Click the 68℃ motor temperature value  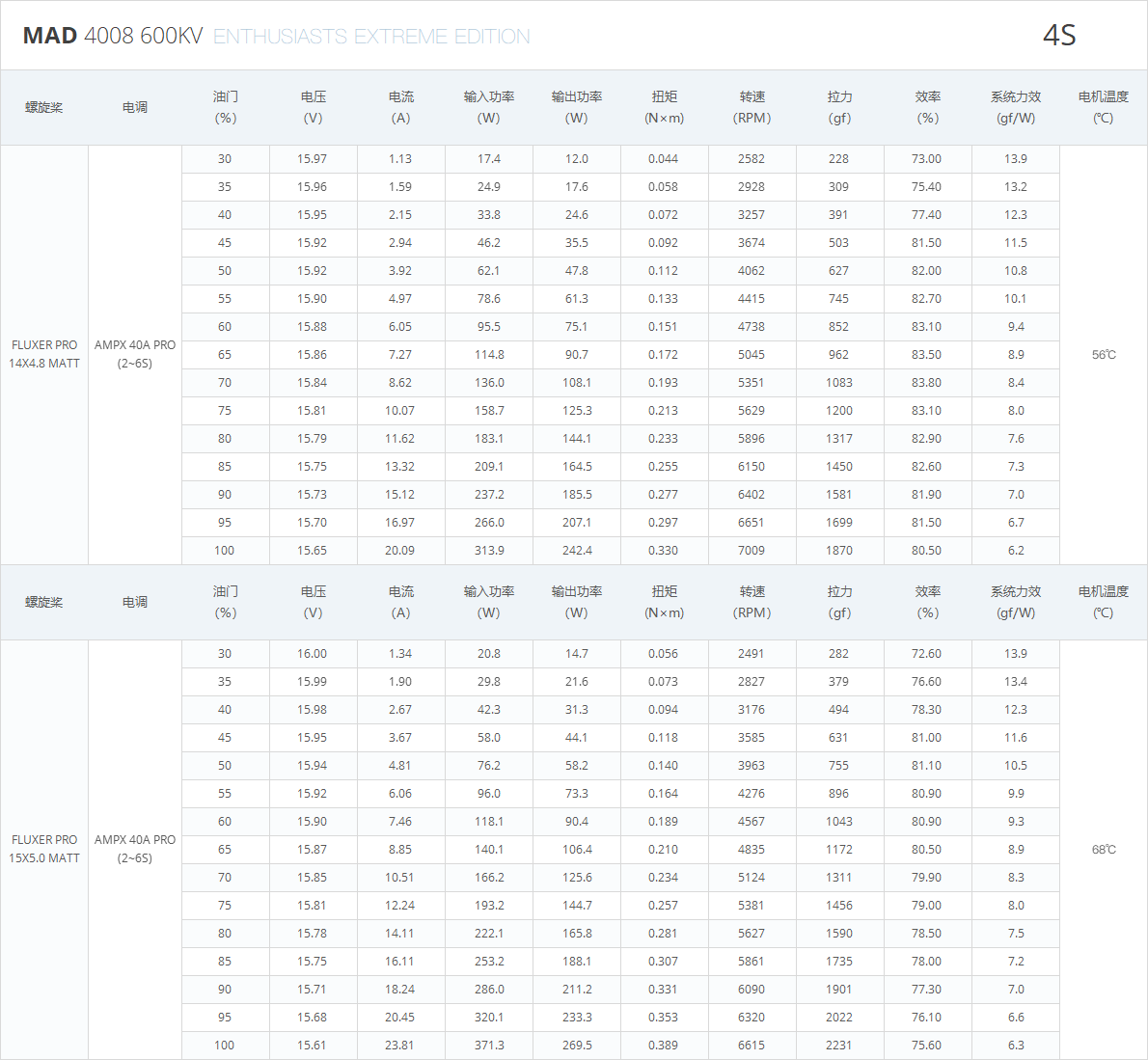click(x=1104, y=849)
